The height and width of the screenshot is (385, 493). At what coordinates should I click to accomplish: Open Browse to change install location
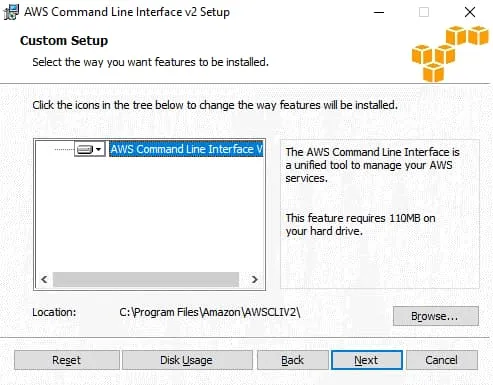coord(436,316)
